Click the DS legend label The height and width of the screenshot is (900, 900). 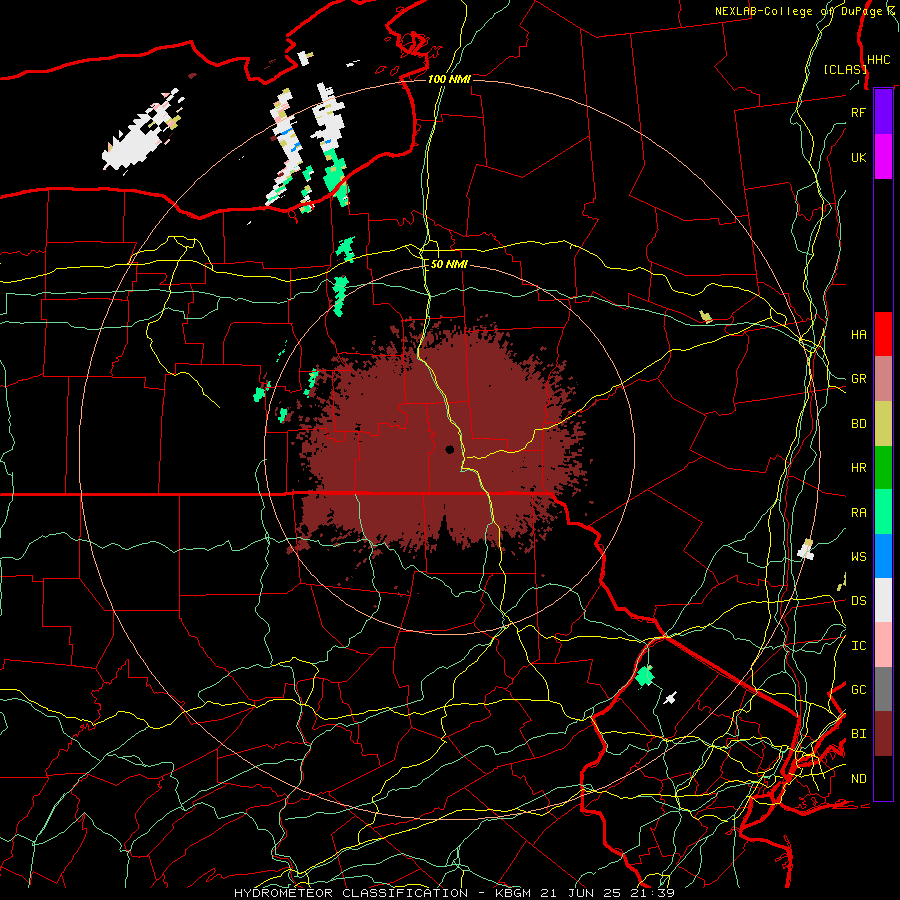858,601
